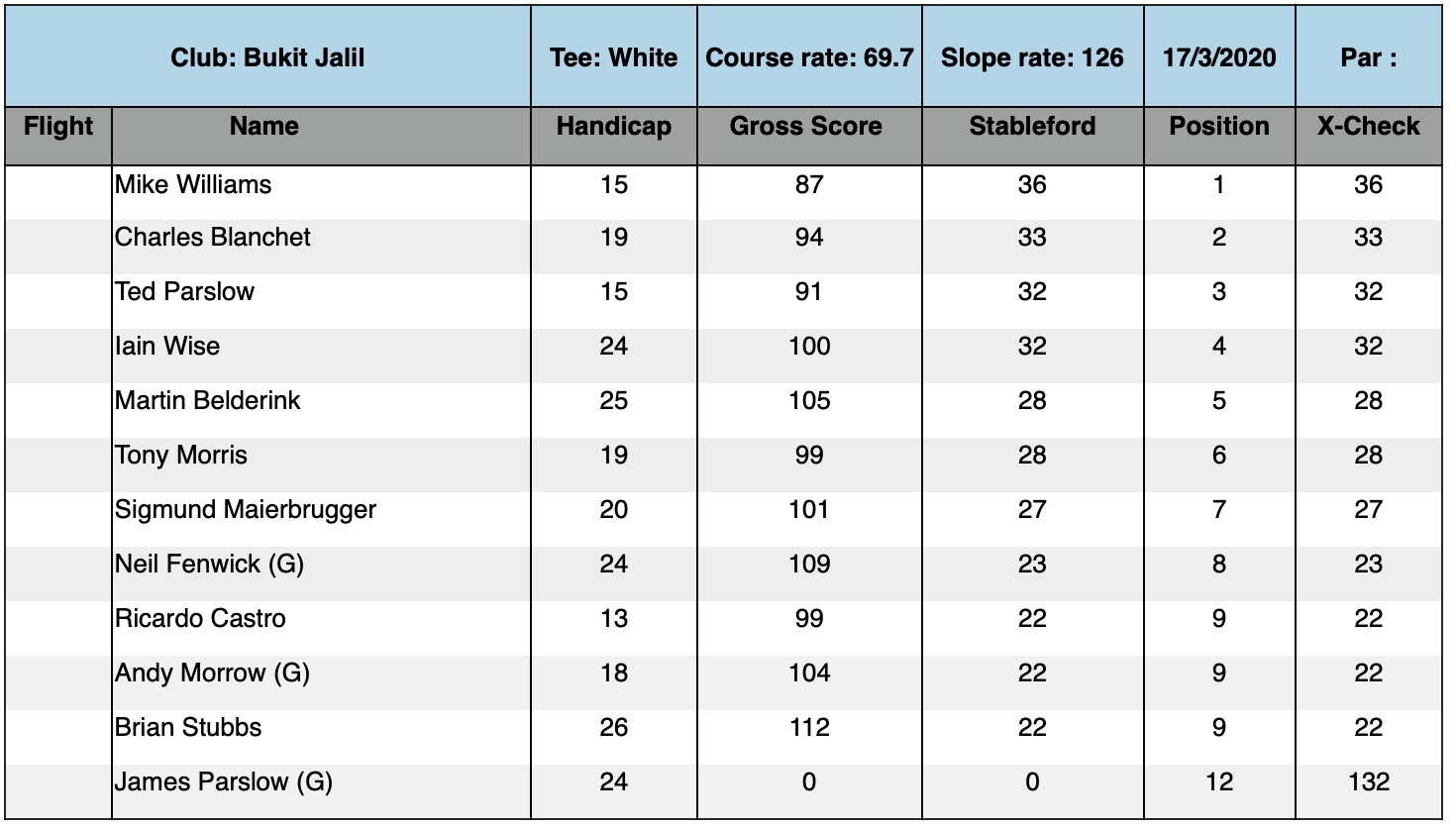This screenshot has height=828, width=1456.
Task: Click Charles Blanchet's gross score 94
Action: pyautogui.click(x=809, y=238)
